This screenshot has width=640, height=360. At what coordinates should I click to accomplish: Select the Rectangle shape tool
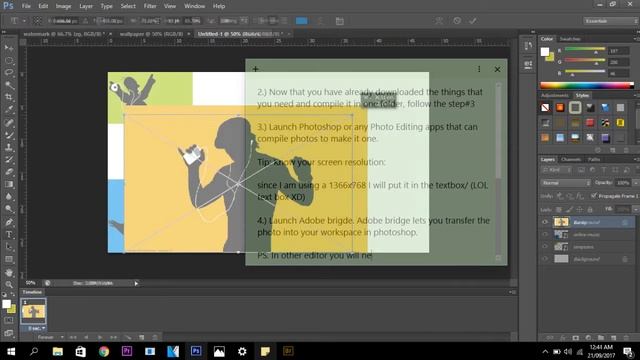pos(9,260)
